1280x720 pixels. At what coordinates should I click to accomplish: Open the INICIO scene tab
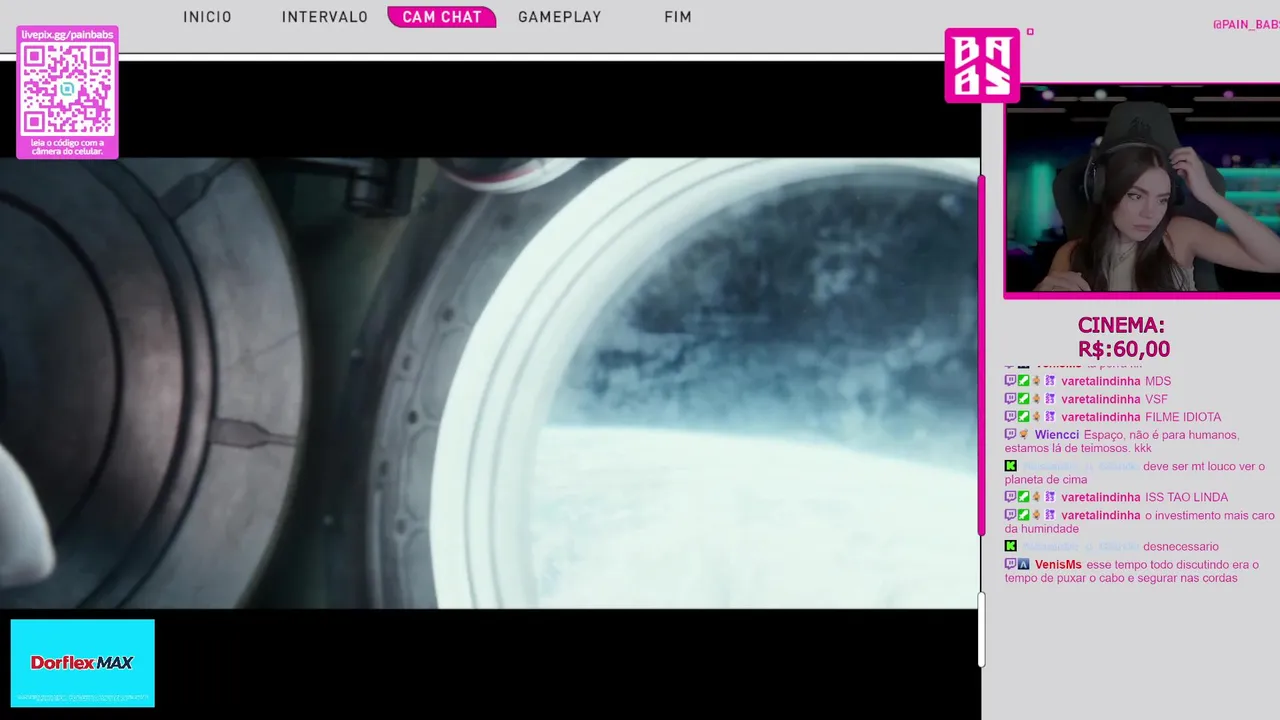pos(207,17)
